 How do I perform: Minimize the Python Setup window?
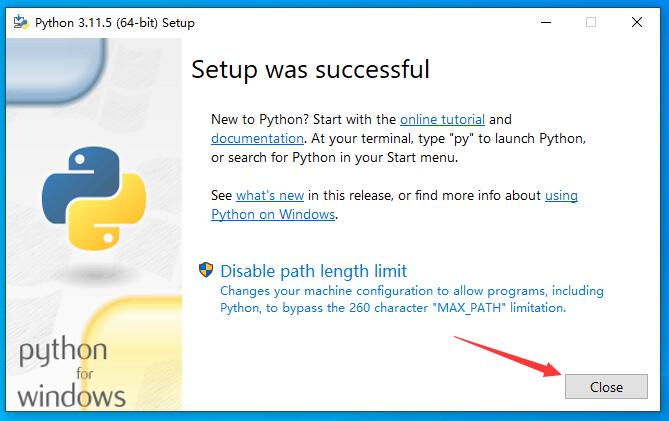click(x=545, y=22)
